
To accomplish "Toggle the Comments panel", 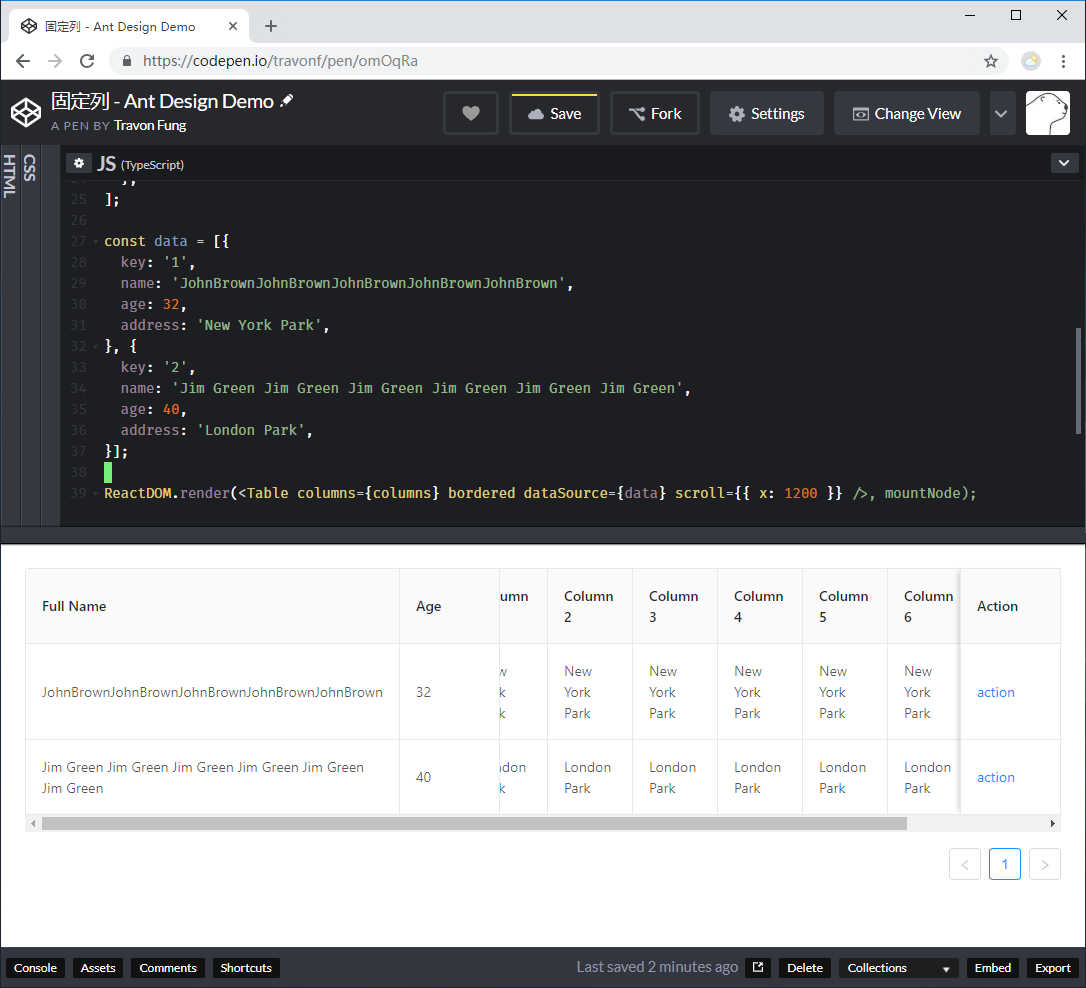I will pos(167,967).
